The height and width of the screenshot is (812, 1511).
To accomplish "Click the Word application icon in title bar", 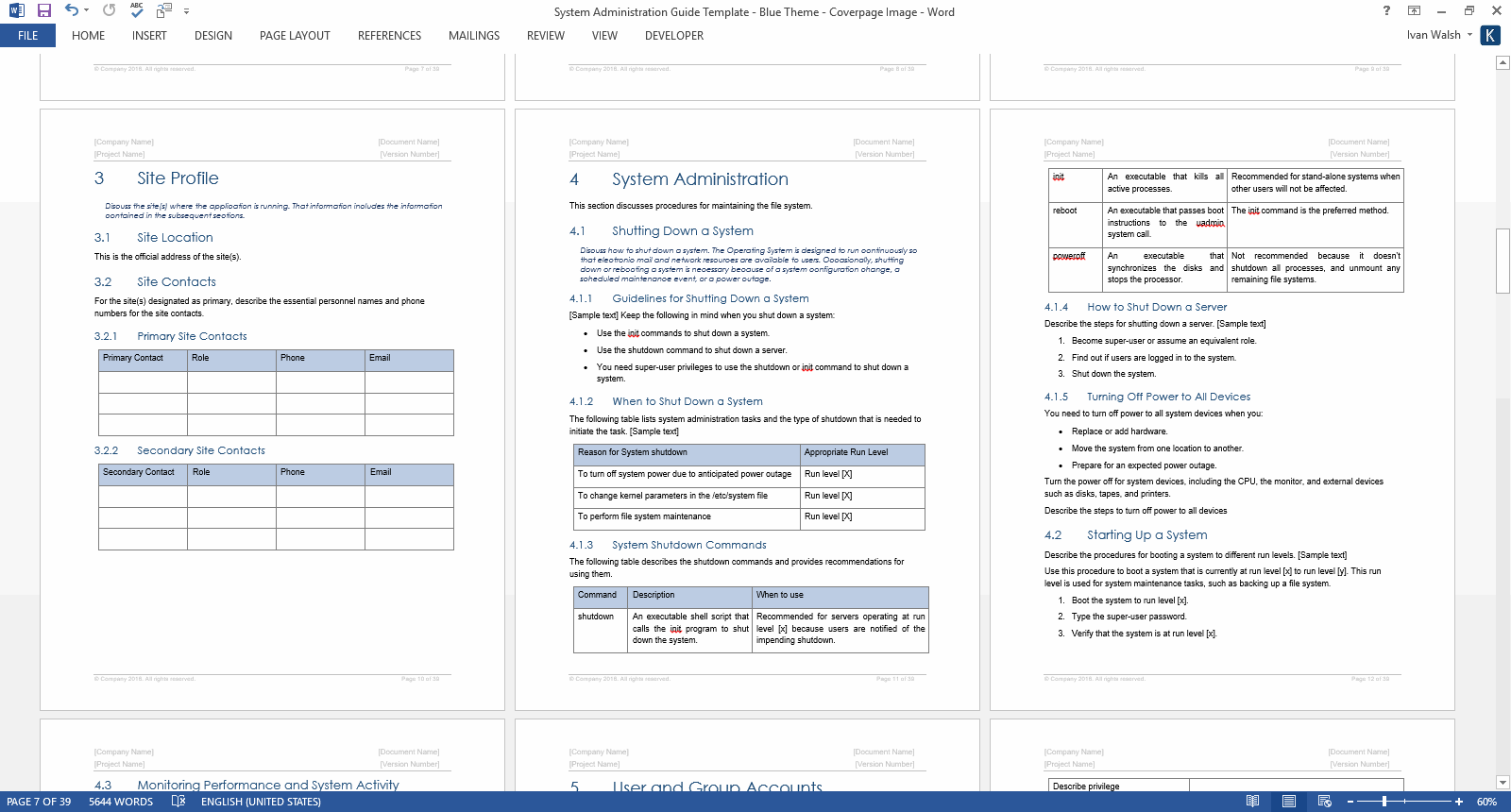I will 16,10.
